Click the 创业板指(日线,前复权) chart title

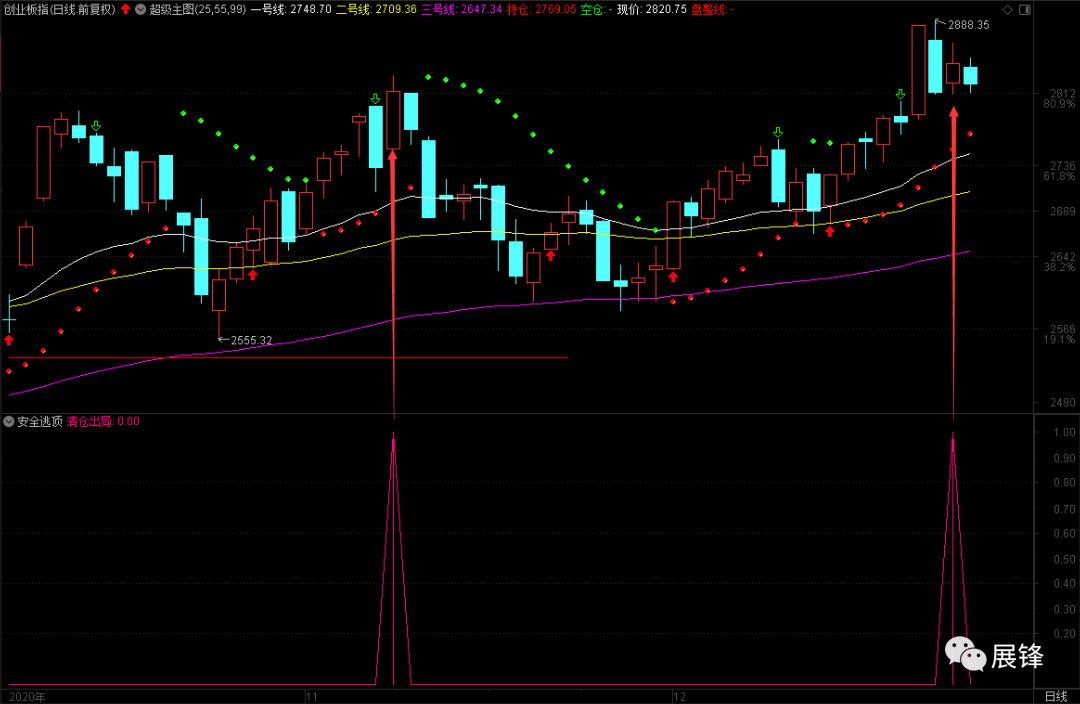pyautogui.click(x=60, y=10)
